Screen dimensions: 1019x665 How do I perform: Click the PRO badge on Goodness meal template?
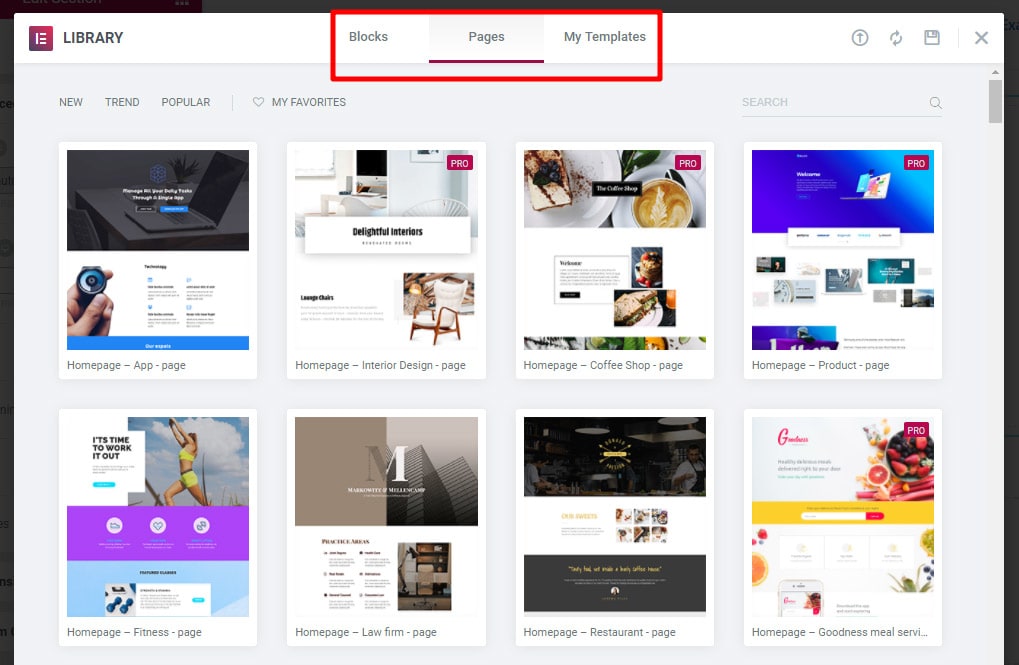(x=916, y=430)
